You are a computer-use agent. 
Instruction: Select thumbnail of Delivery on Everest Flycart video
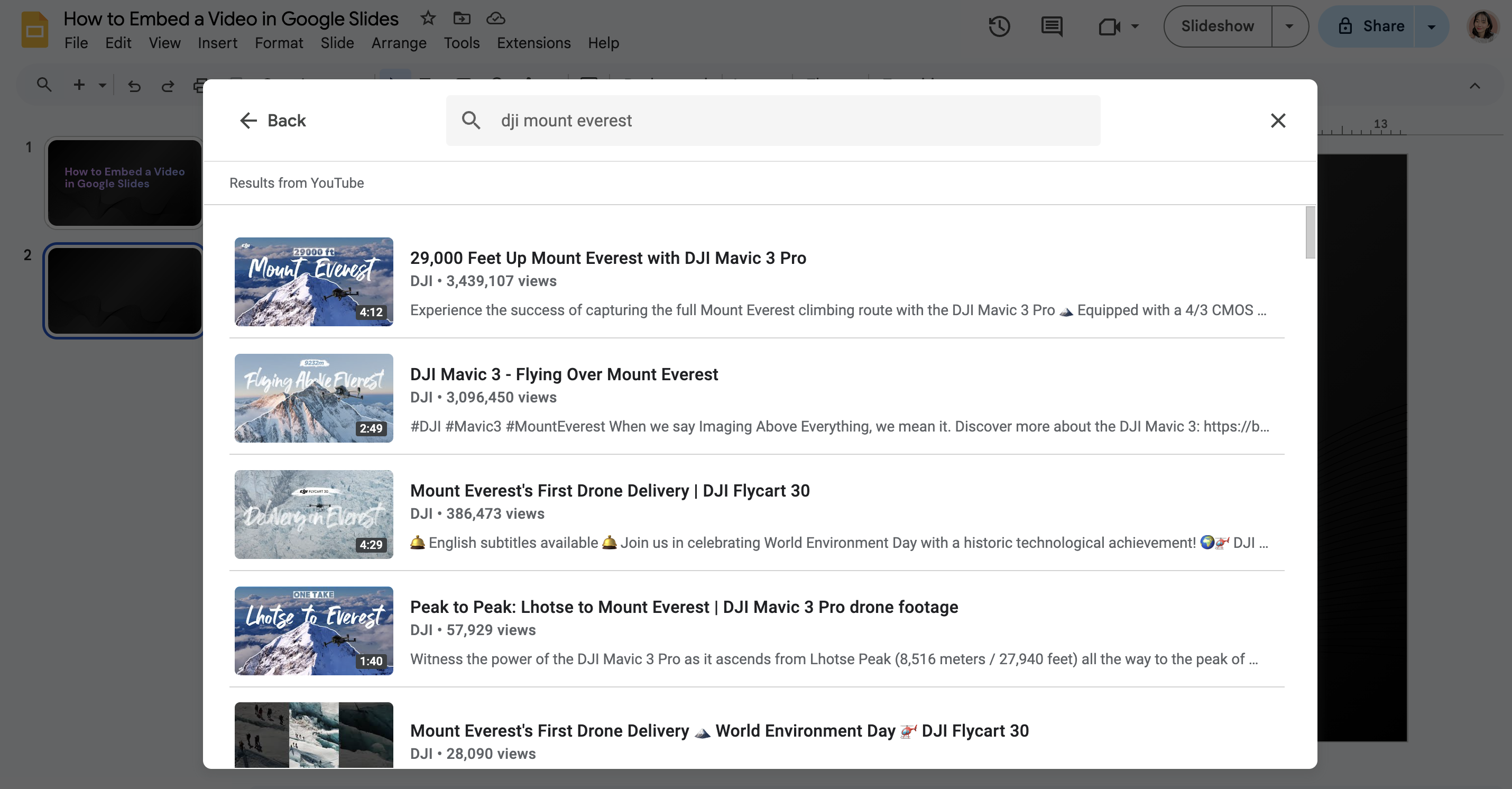pos(314,514)
